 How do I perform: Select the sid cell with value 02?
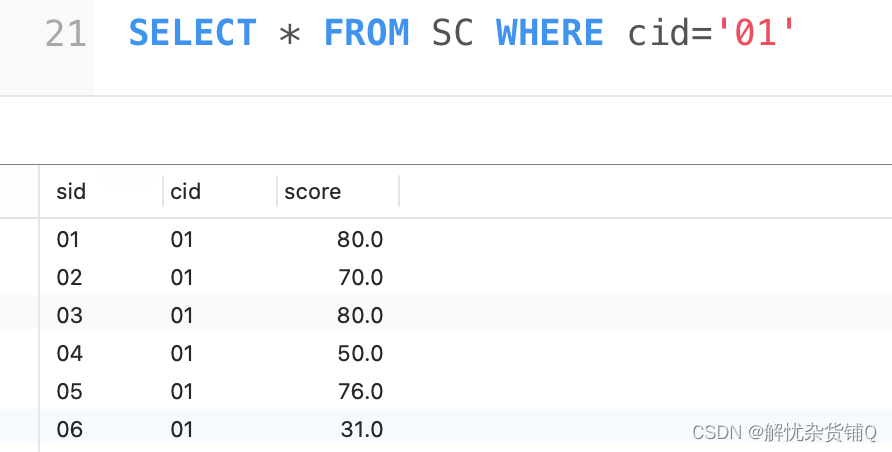click(x=69, y=277)
